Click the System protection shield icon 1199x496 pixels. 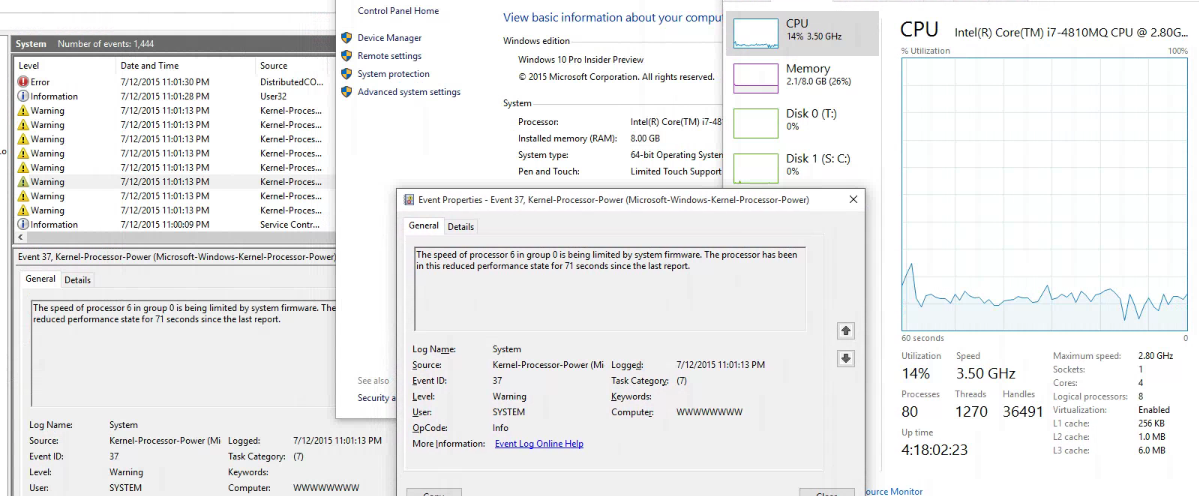(x=346, y=74)
